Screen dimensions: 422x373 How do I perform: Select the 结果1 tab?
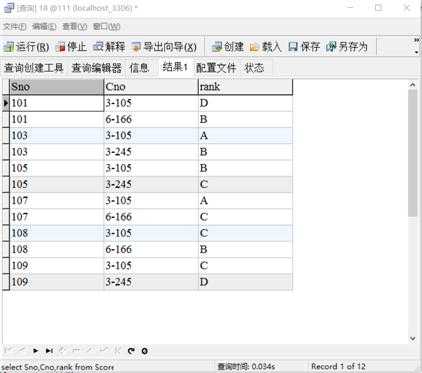pos(175,67)
